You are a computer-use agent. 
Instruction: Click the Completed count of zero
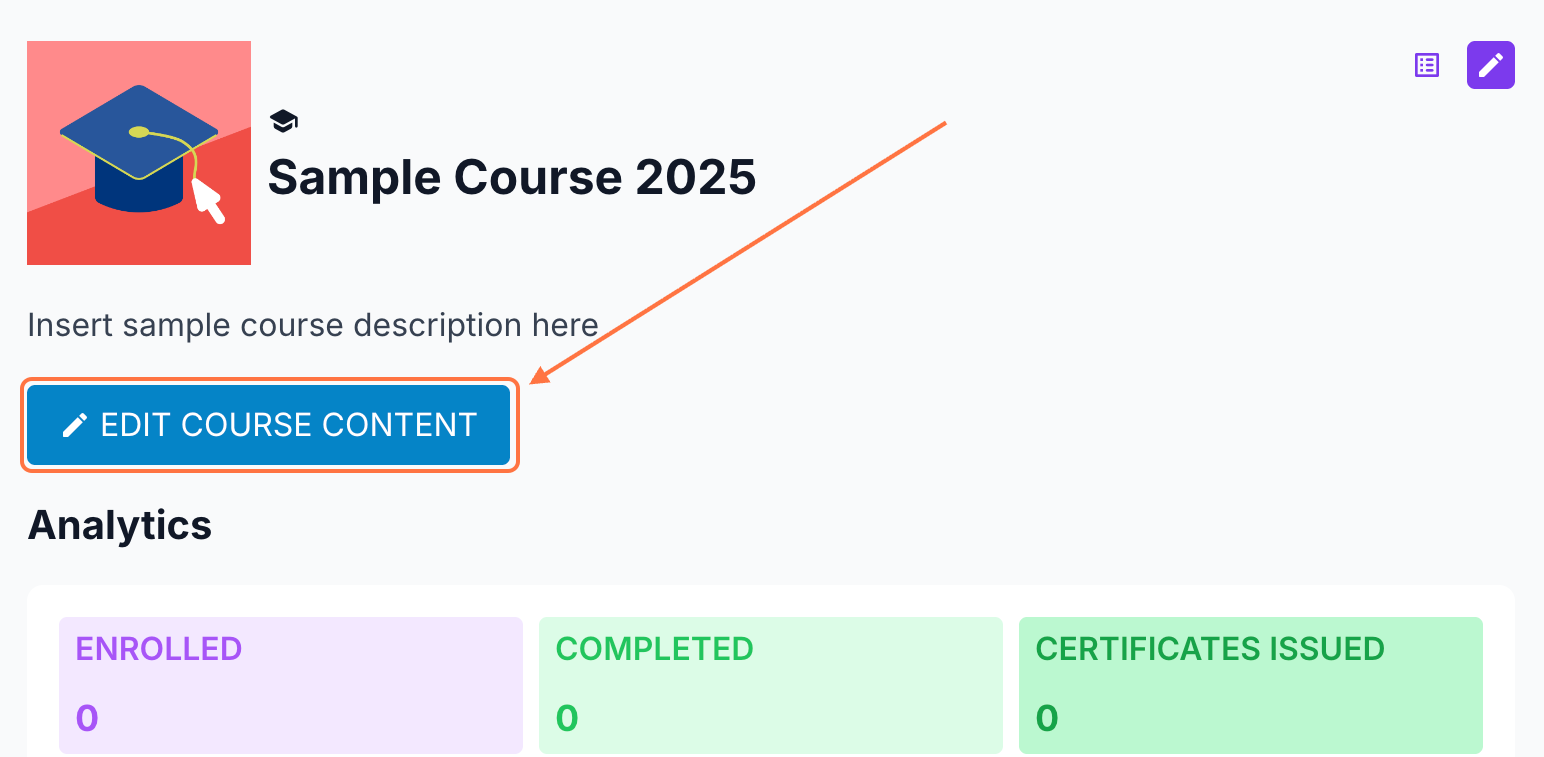(567, 718)
